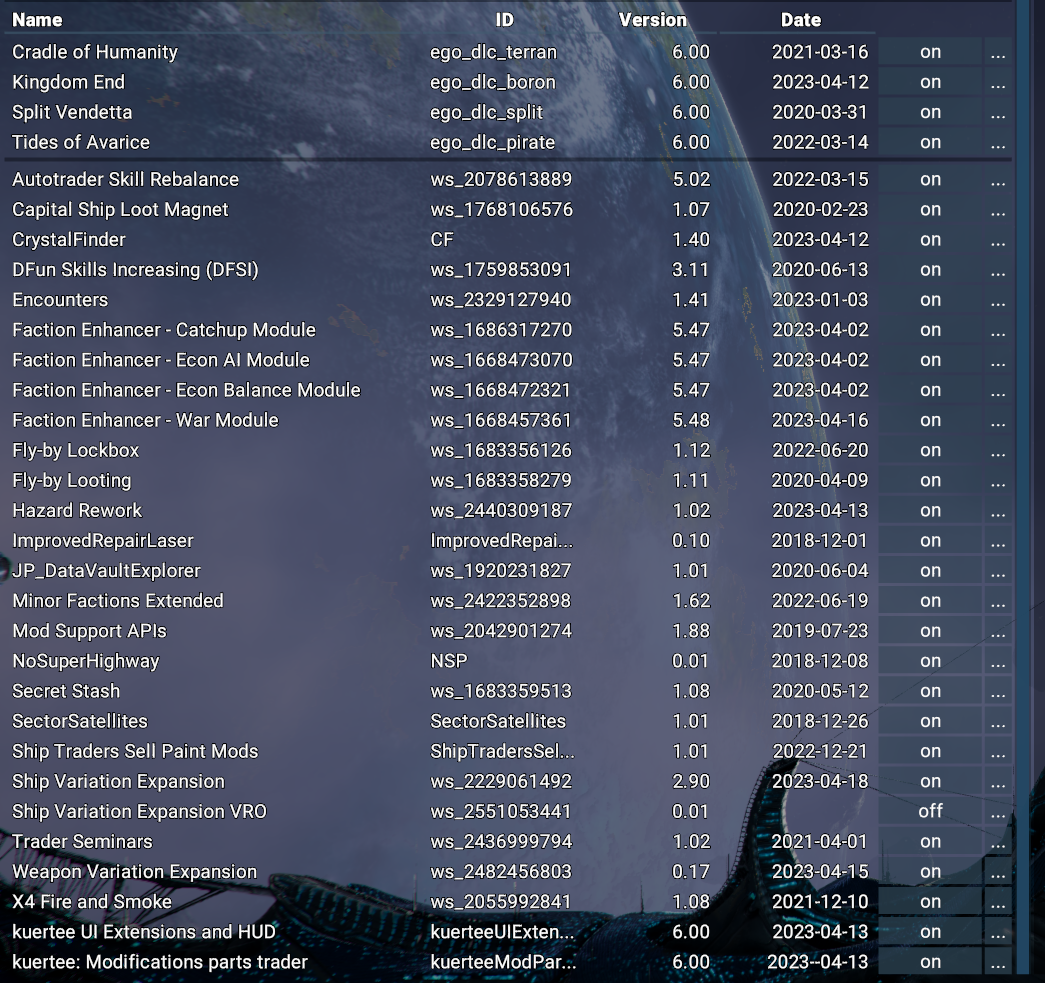Disable the CrystalFinder extension
This screenshot has height=983, width=1045.
(930, 239)
